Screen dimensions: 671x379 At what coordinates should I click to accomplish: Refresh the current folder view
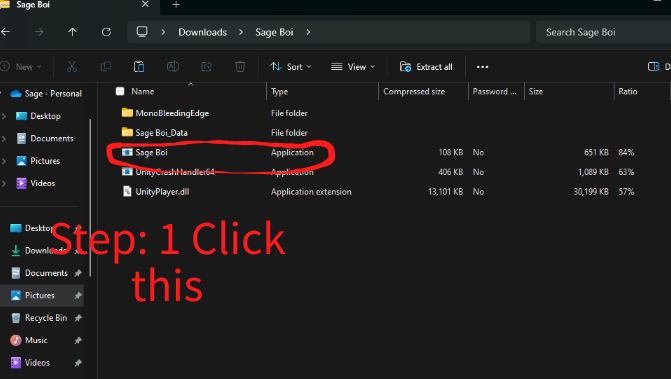coord(106,32)
